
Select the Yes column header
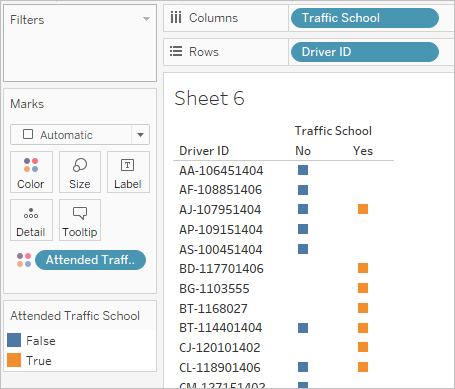click(x=363, y=151)
